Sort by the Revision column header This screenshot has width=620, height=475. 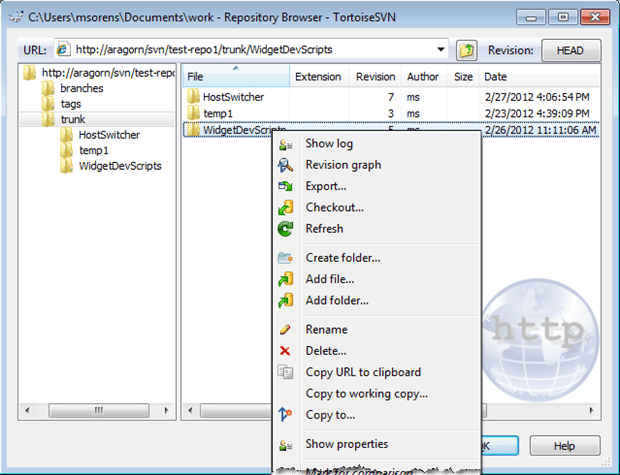coord(375,76)
